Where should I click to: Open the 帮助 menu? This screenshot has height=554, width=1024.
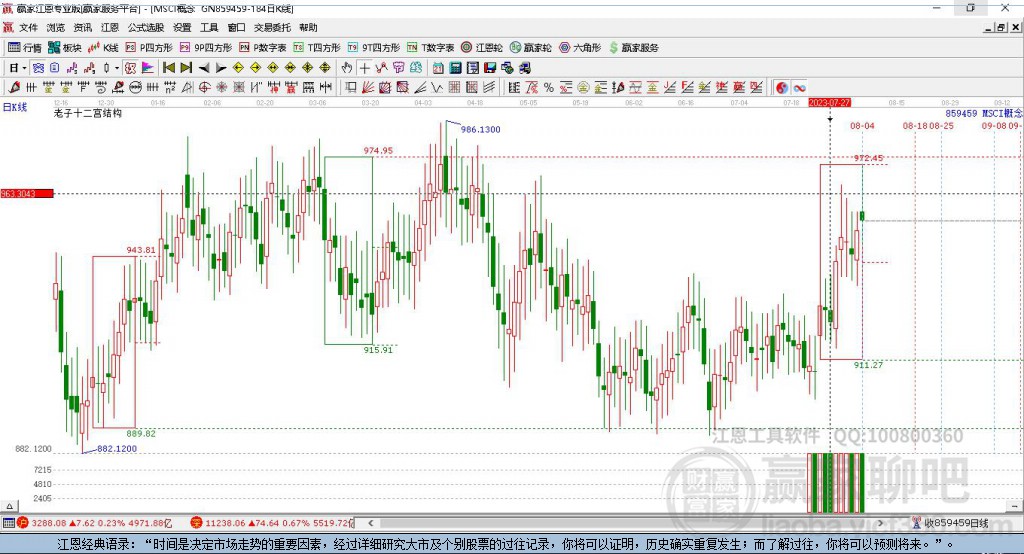[x=308, y=27]
